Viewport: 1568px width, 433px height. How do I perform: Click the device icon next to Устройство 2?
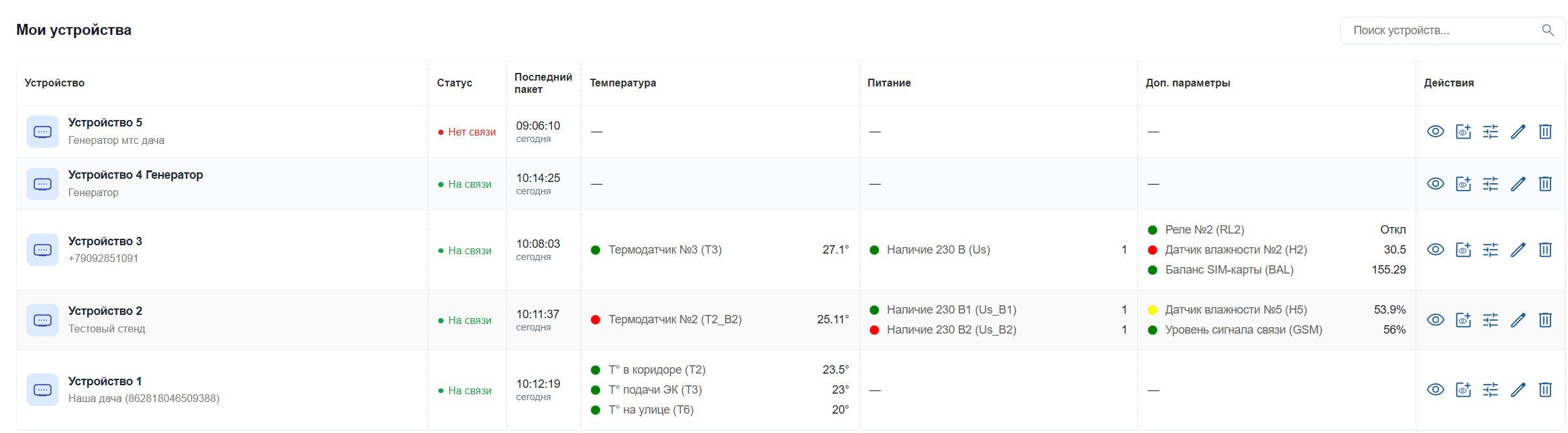[x=43, y=320]
